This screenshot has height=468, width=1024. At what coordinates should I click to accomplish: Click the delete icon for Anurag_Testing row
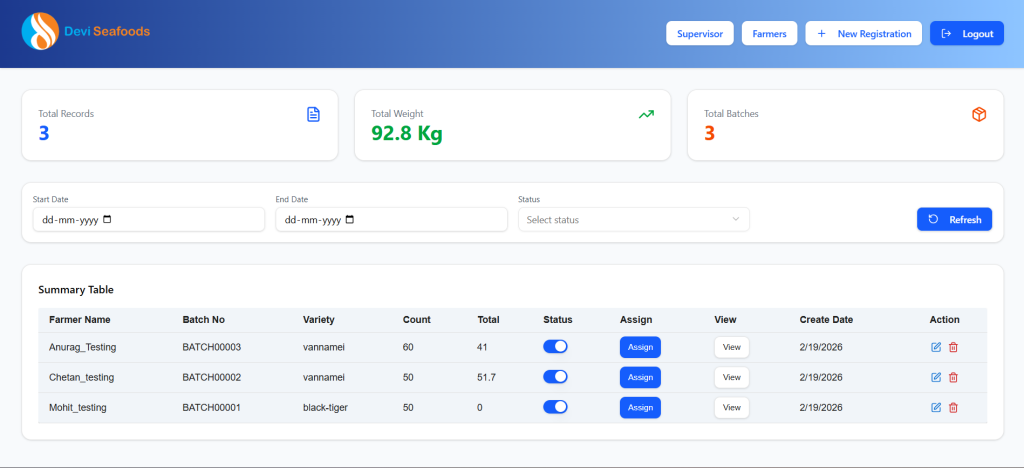(953, 347)
